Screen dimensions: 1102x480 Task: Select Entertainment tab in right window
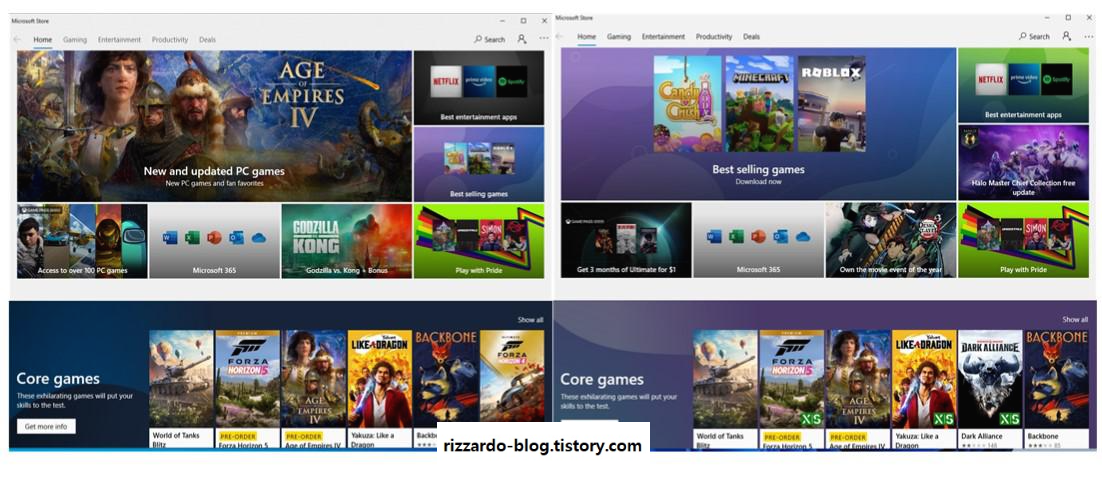663,37
